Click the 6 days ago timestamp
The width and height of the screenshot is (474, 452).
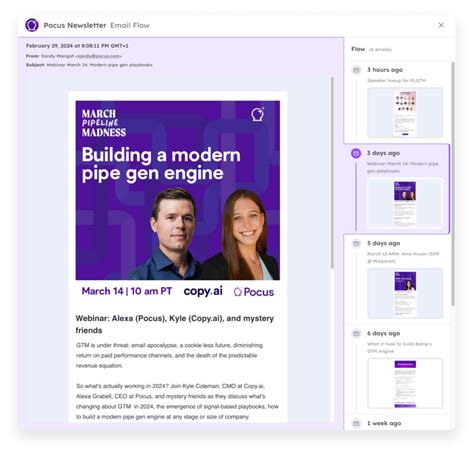[x=384, y=333]
